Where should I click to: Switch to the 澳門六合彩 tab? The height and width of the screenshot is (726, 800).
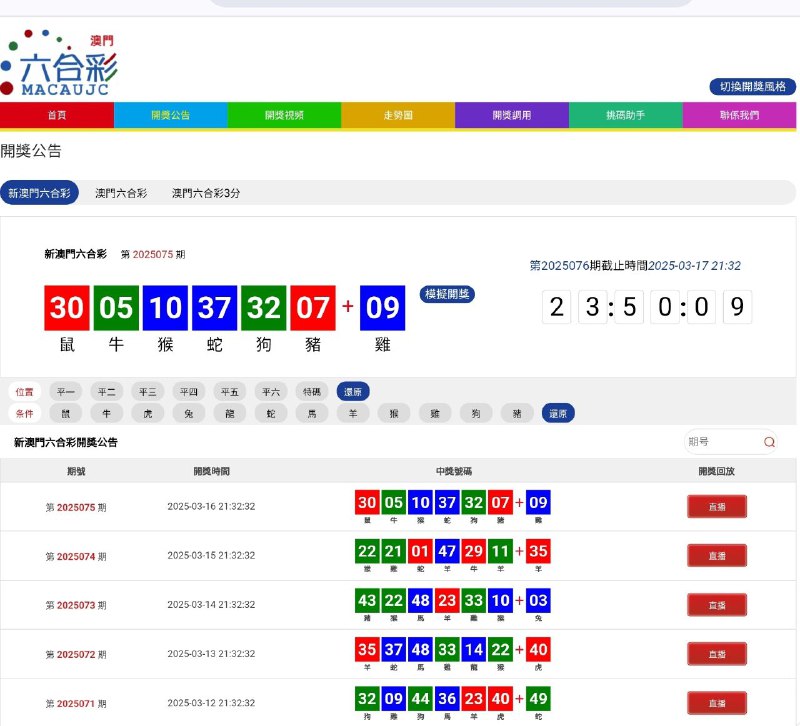pyautogui.click(x=121, y=193)
